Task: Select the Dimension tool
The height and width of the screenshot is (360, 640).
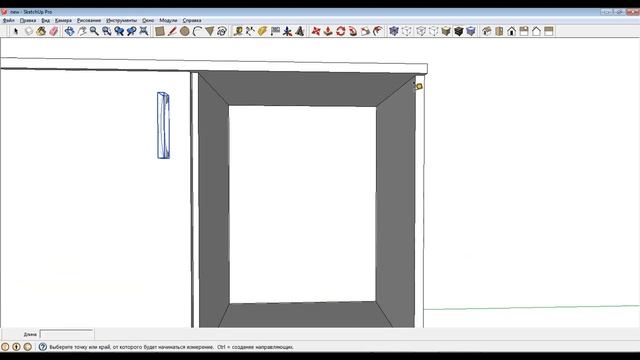Action: point(250,31)
